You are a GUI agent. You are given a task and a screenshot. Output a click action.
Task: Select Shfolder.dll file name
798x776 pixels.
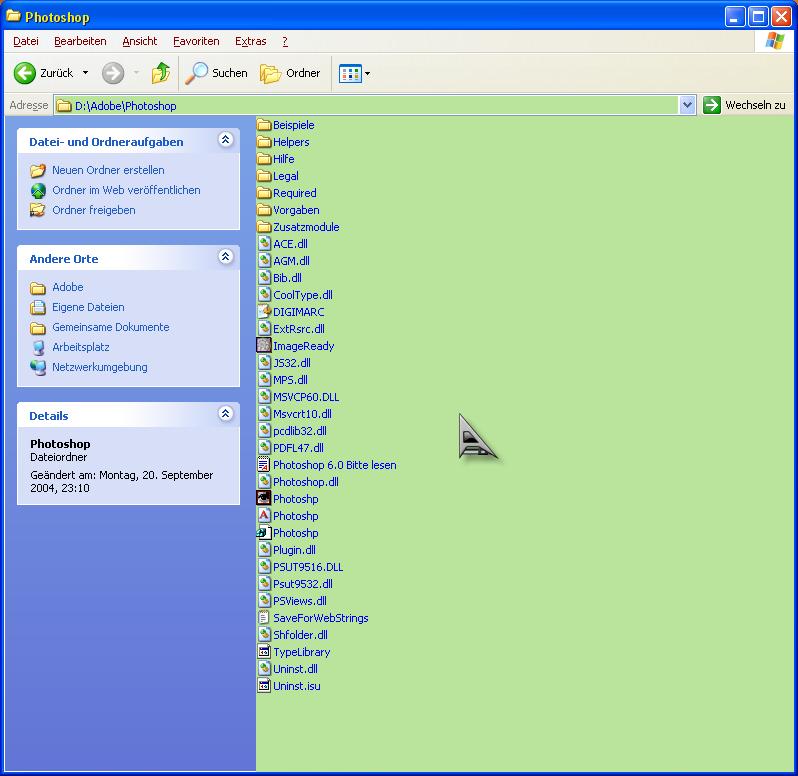click(x=300, y=635)
